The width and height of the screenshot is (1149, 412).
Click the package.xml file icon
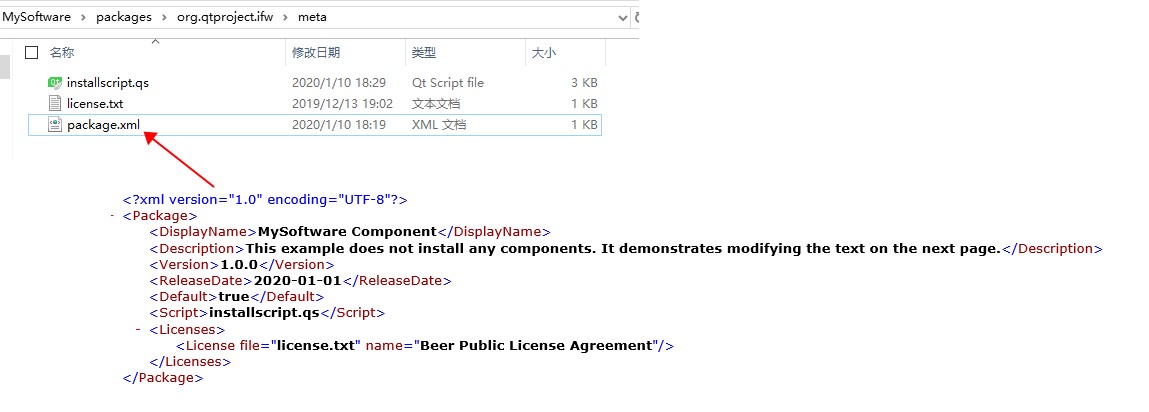pyautogui.click(x=54, y=125)
